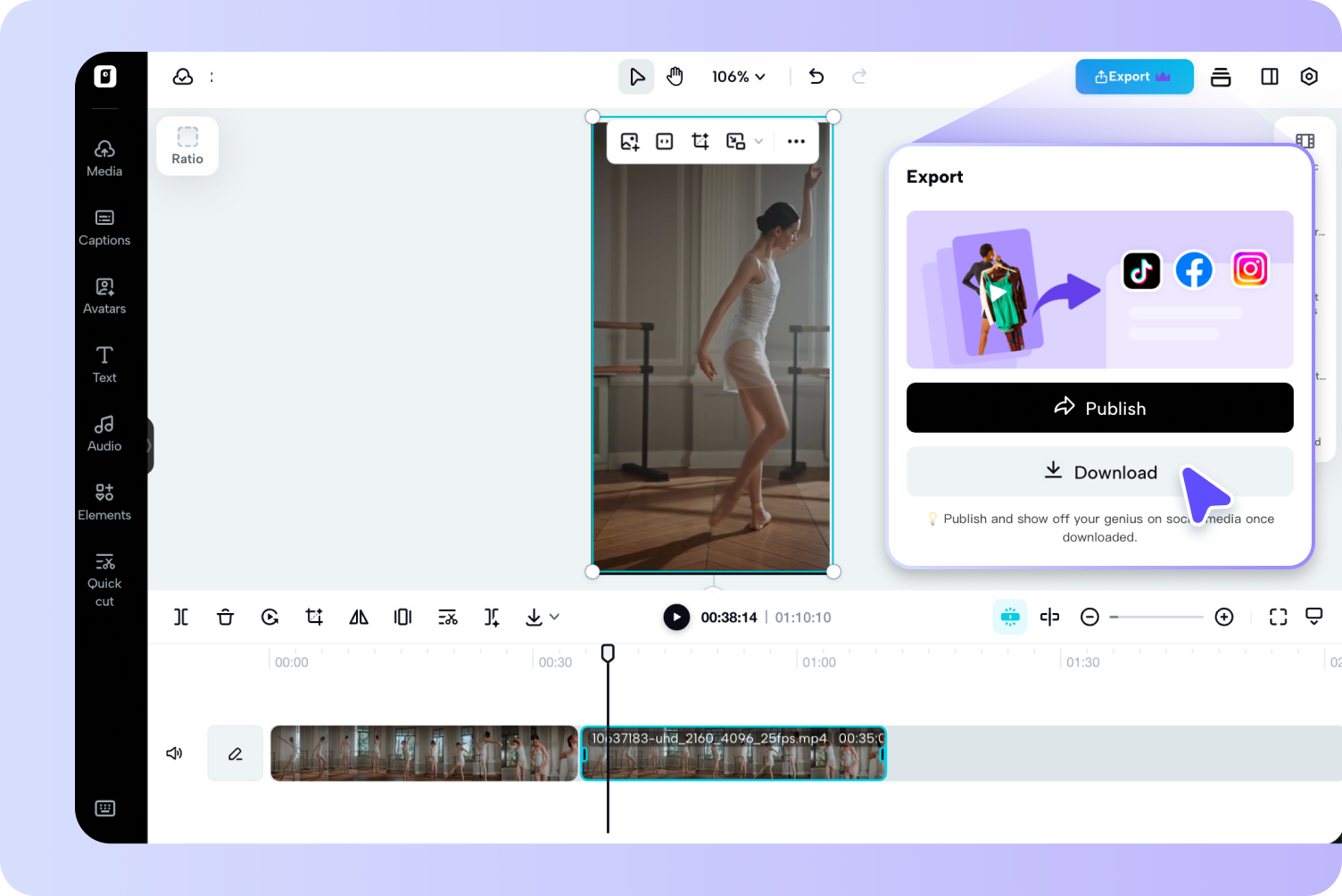Screen dimensions: 1342x896
Task: Click the playhead handle on the timeline ruler
Action: (608, 653)
